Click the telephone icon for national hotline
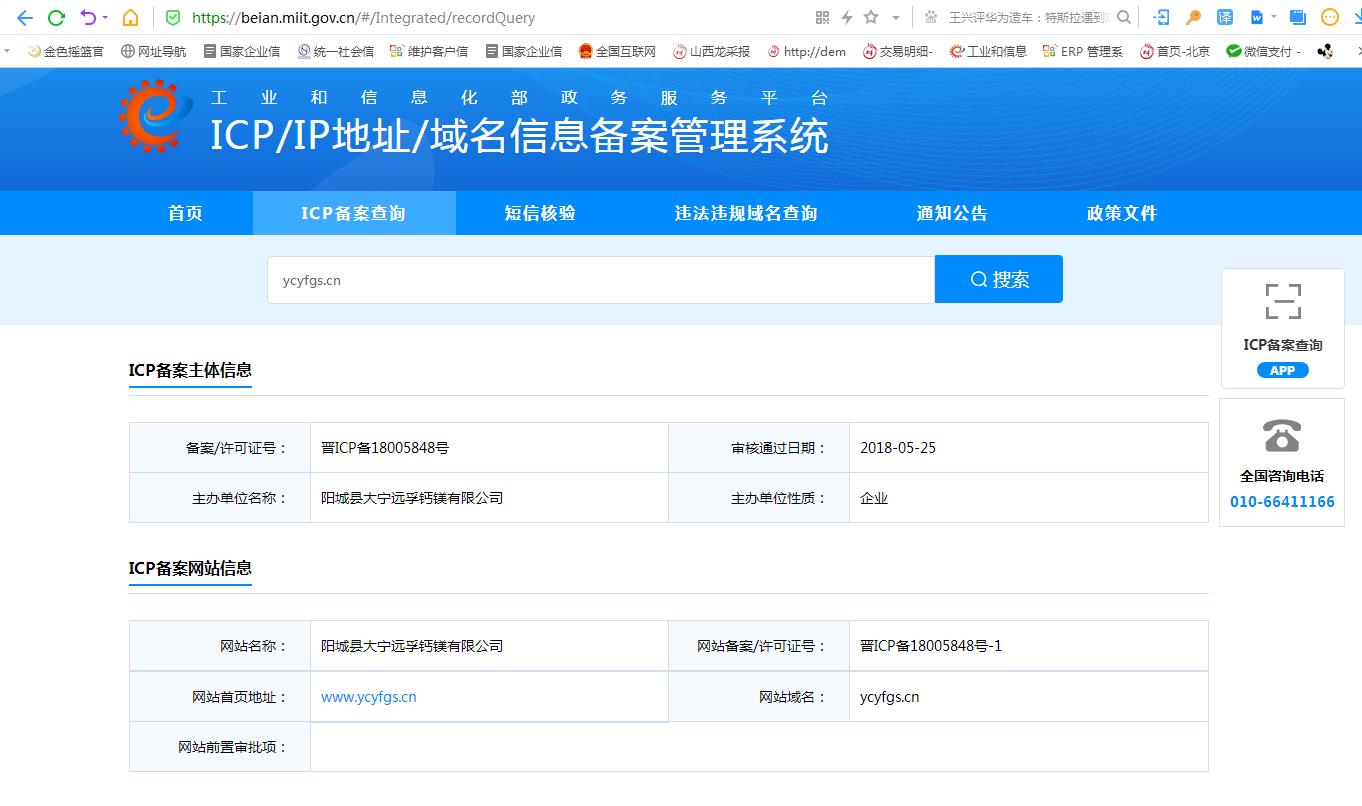This screenshot has height=806, width=1362. pos(1282,436)
